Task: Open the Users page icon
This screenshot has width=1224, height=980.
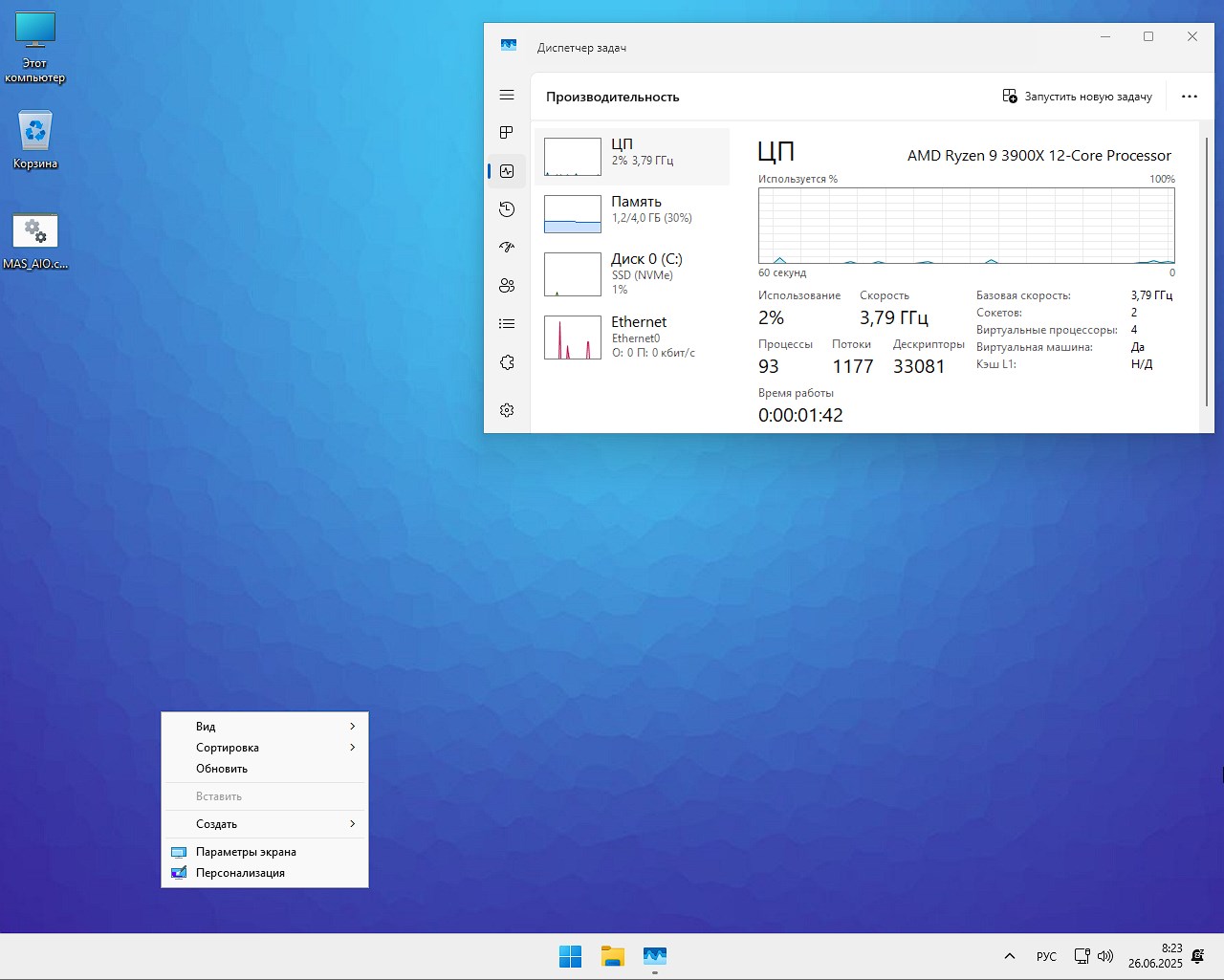Action: [x=507, y=285]
